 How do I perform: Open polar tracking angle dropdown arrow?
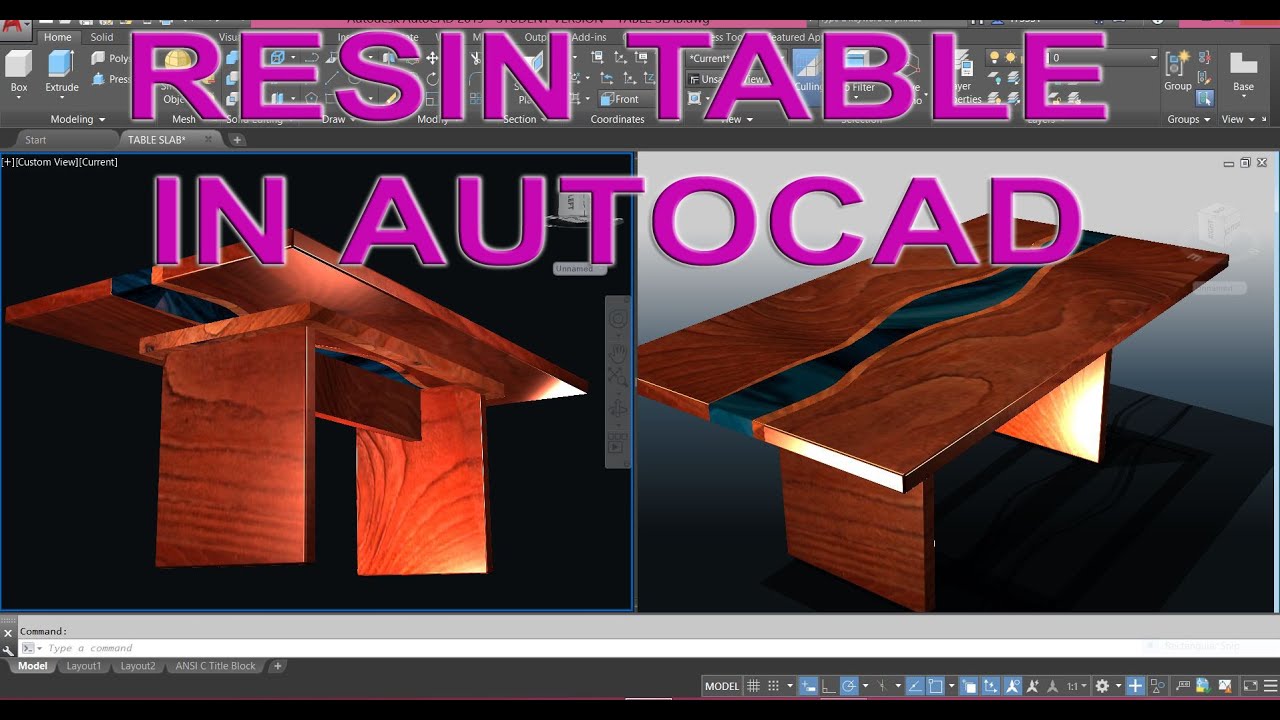pyautogui.click(x=865, y=686)
